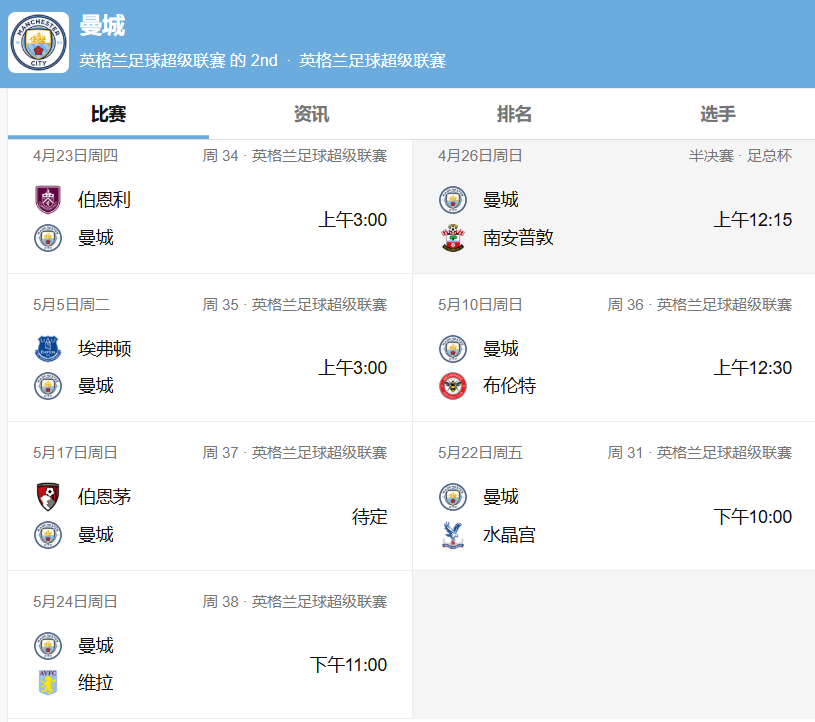Viewport: 815px width, 722px height.
Task: Click the Aston Villa team crest
Action: 48,683
